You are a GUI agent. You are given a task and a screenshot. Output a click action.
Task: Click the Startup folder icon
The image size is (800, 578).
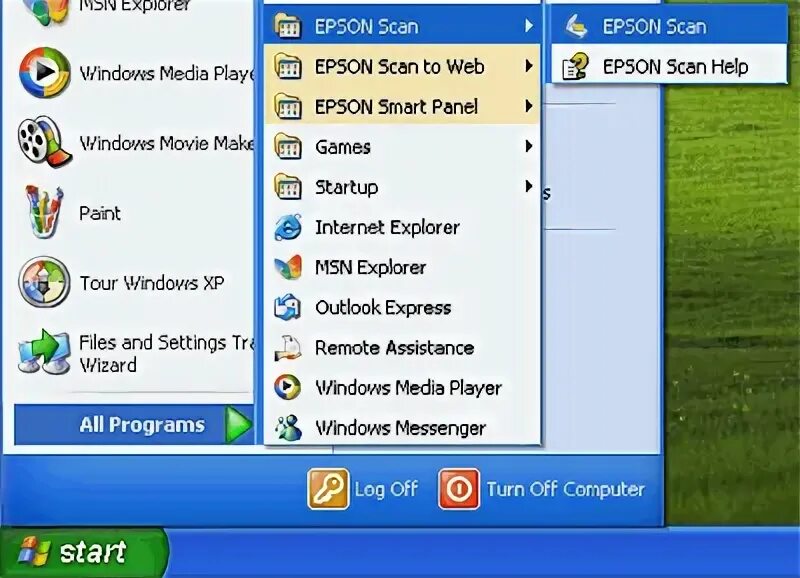(288, 187)
